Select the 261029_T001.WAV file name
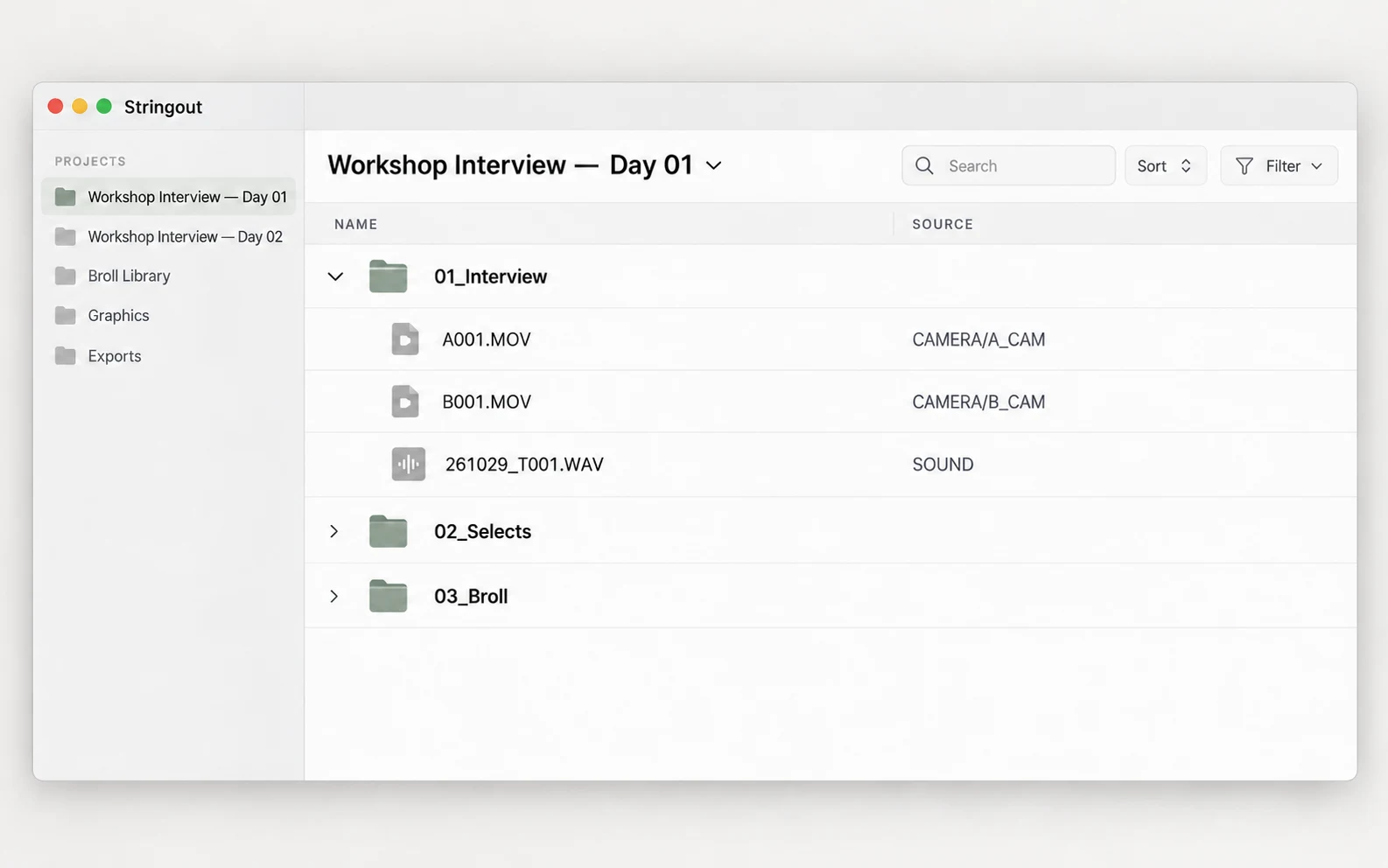 (524, 465)
